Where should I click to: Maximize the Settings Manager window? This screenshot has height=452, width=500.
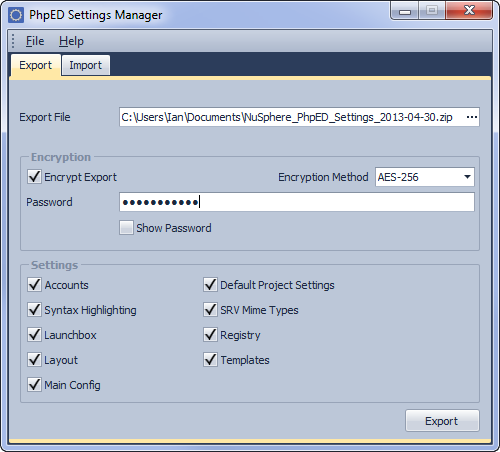(x=432, y=10)
